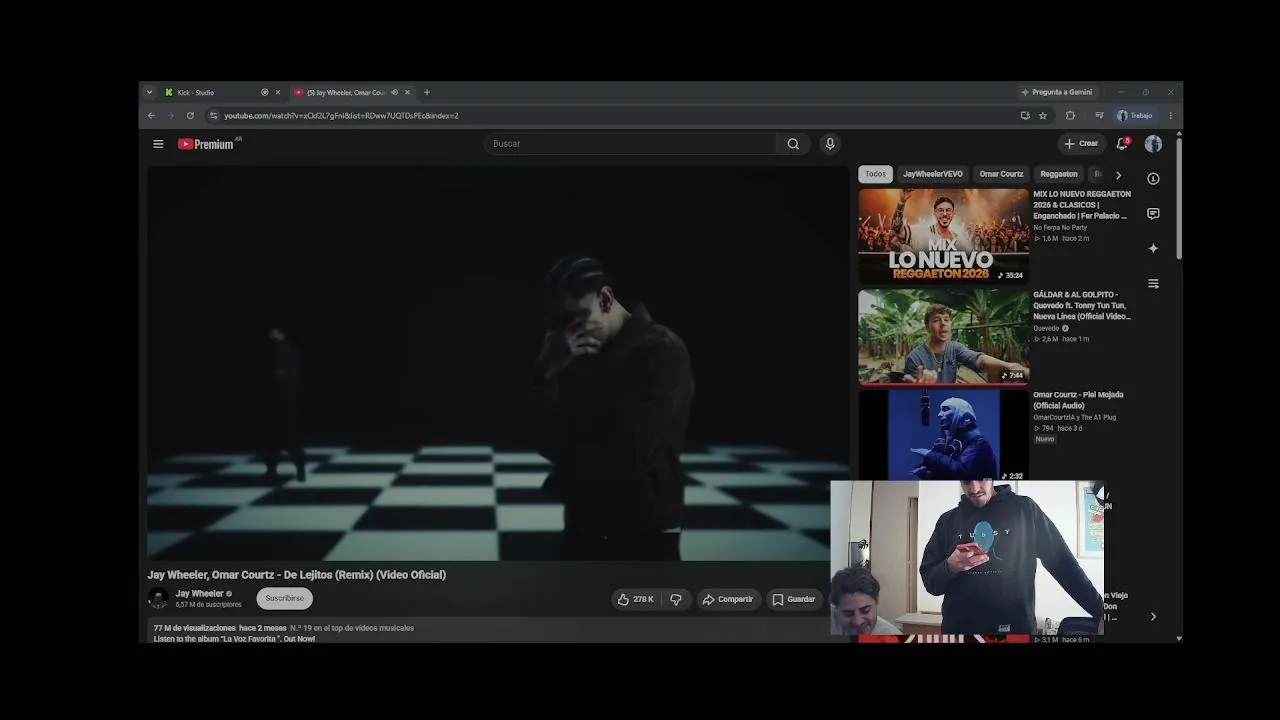Open the No Ferpa No Party channel

(x=1060, y=228)
